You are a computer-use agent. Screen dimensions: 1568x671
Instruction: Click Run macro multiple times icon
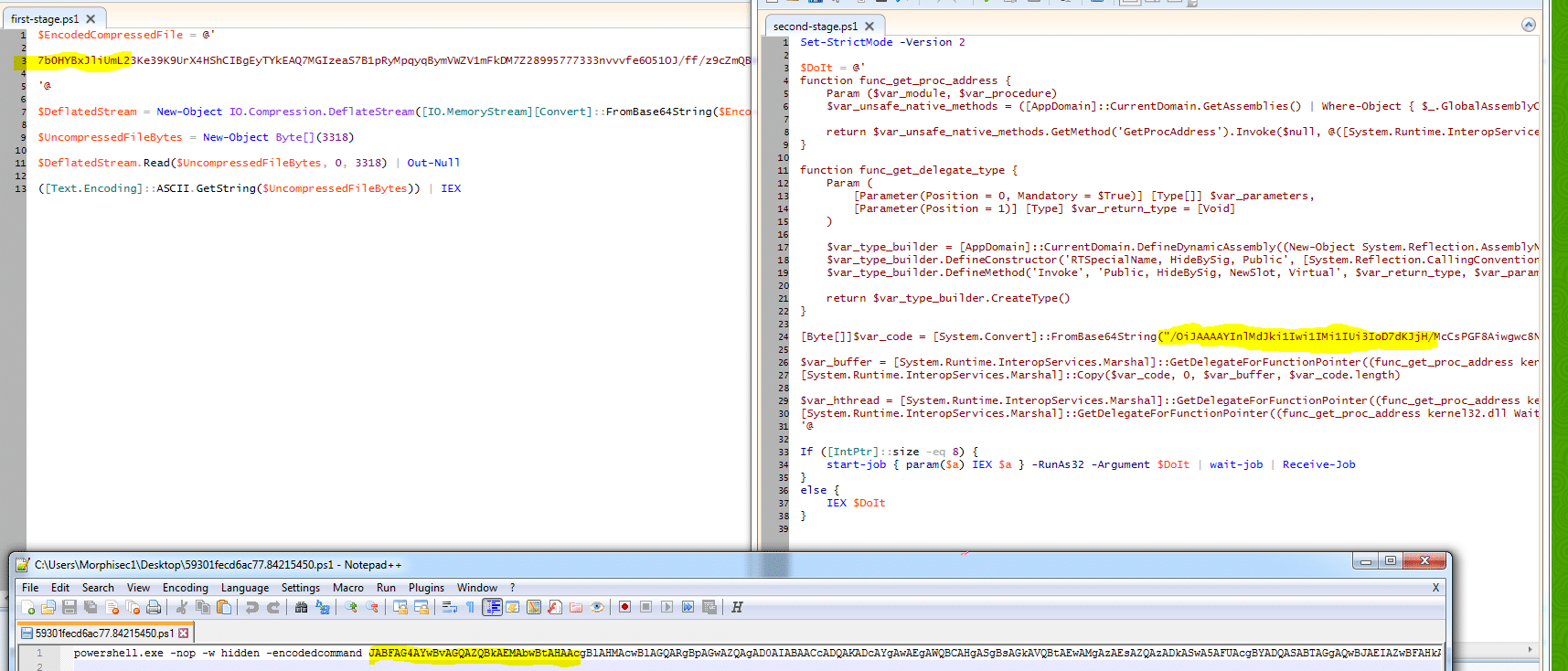coord(688,607)
